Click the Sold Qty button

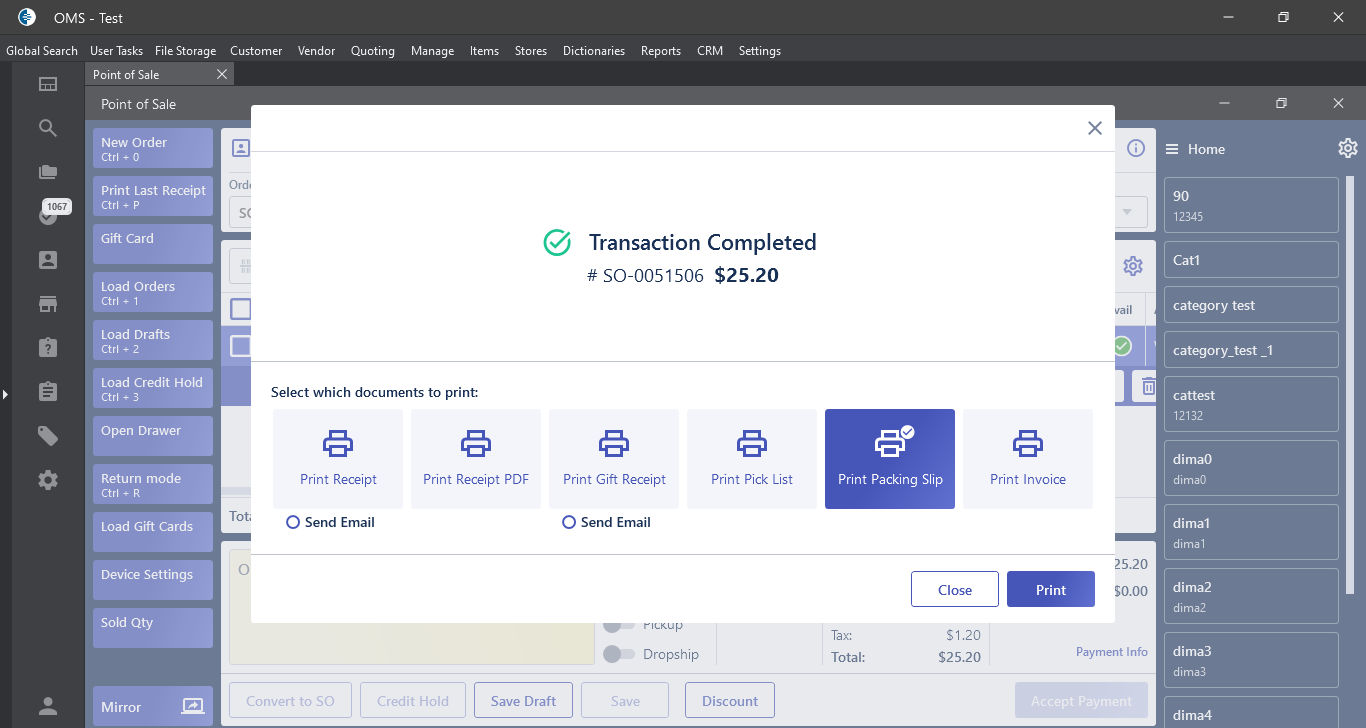153,628
